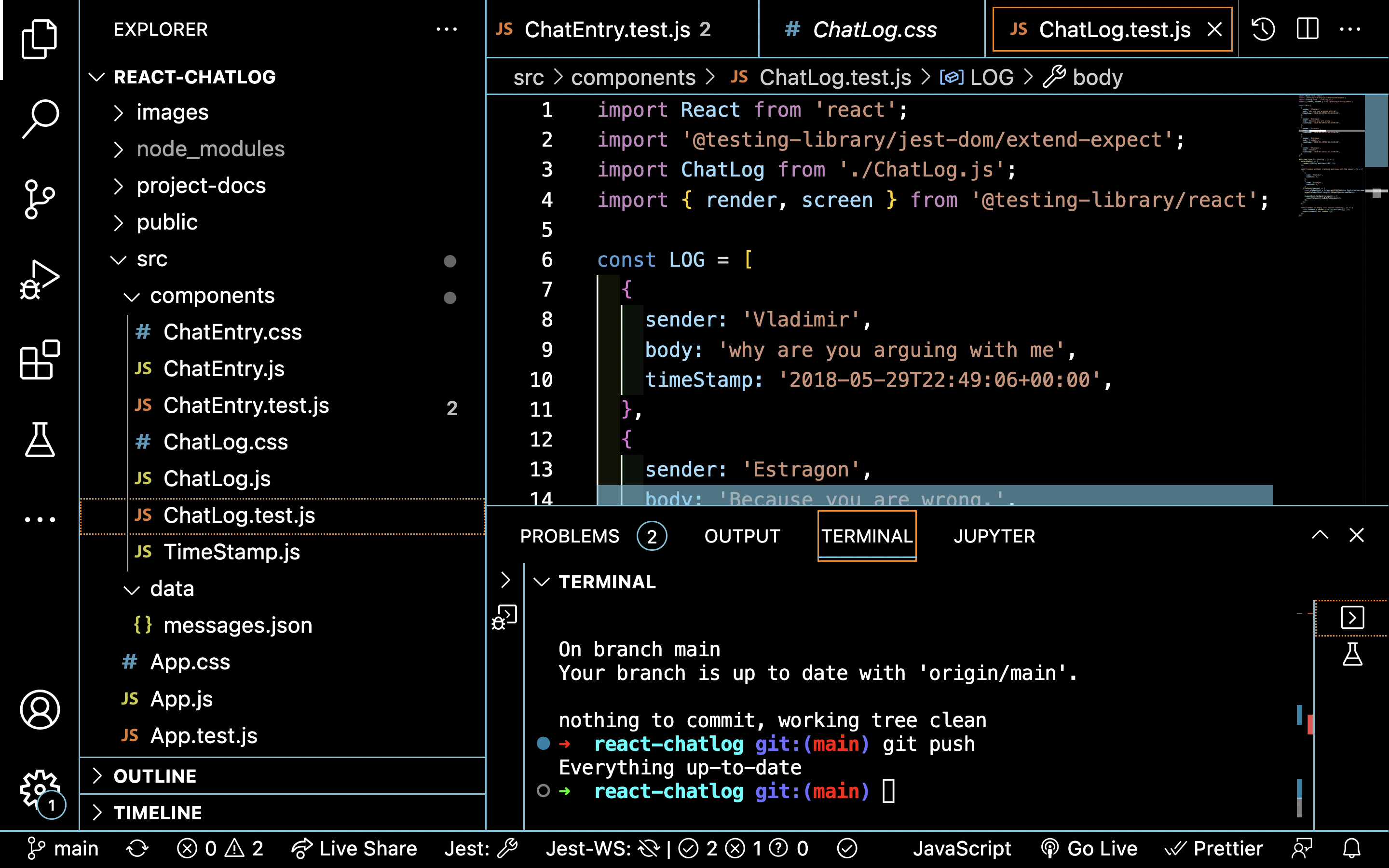Open the file timeline history icon
1389x868 pixels.
(x=1263, y=29)
